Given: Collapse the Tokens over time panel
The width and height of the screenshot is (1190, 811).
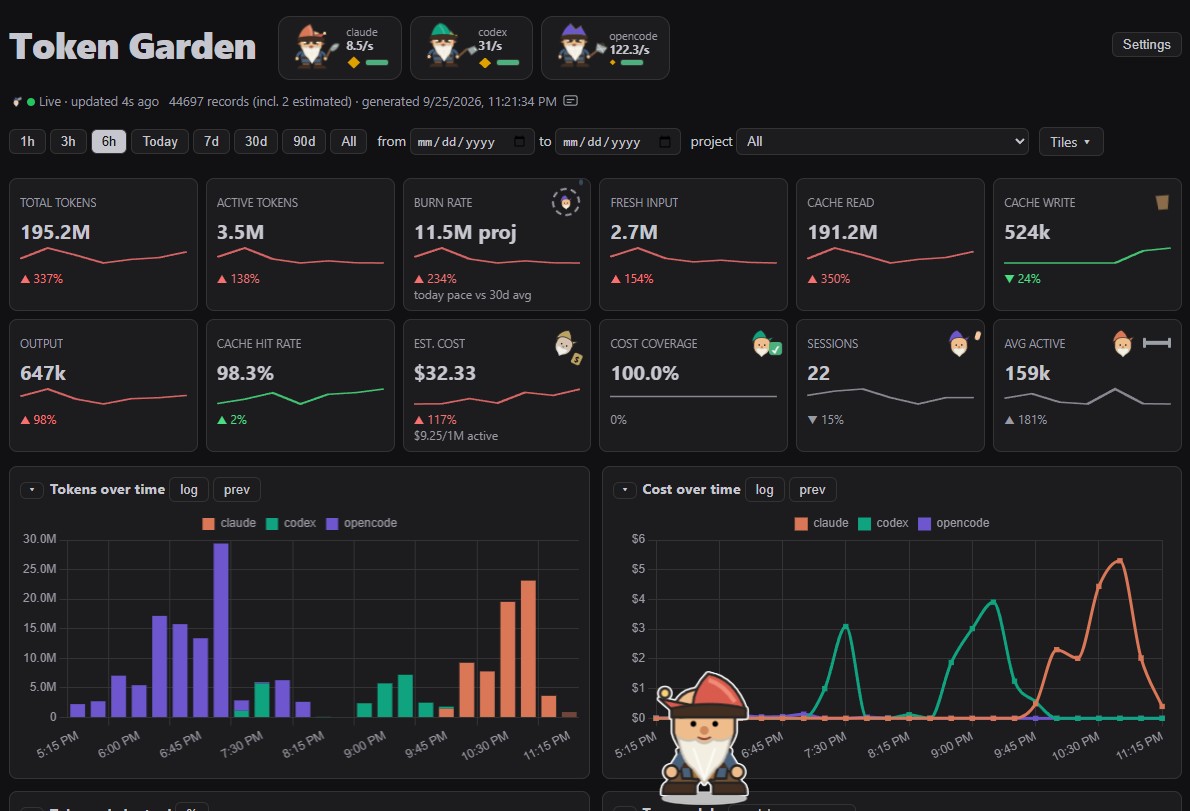Looking at the screenshot, I should point(32,490).
